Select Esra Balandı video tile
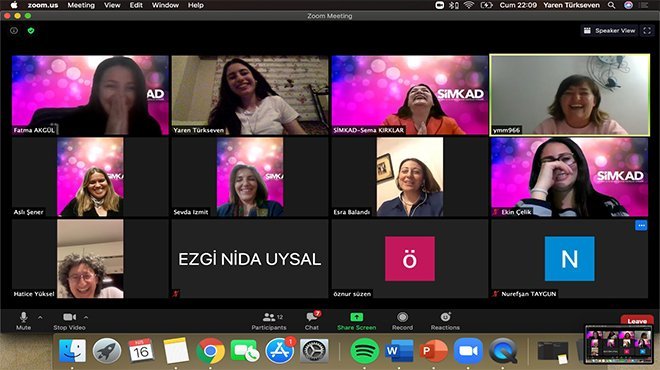Image resolution: width=660 pixels, height=370 pixels. pos(410,177)
